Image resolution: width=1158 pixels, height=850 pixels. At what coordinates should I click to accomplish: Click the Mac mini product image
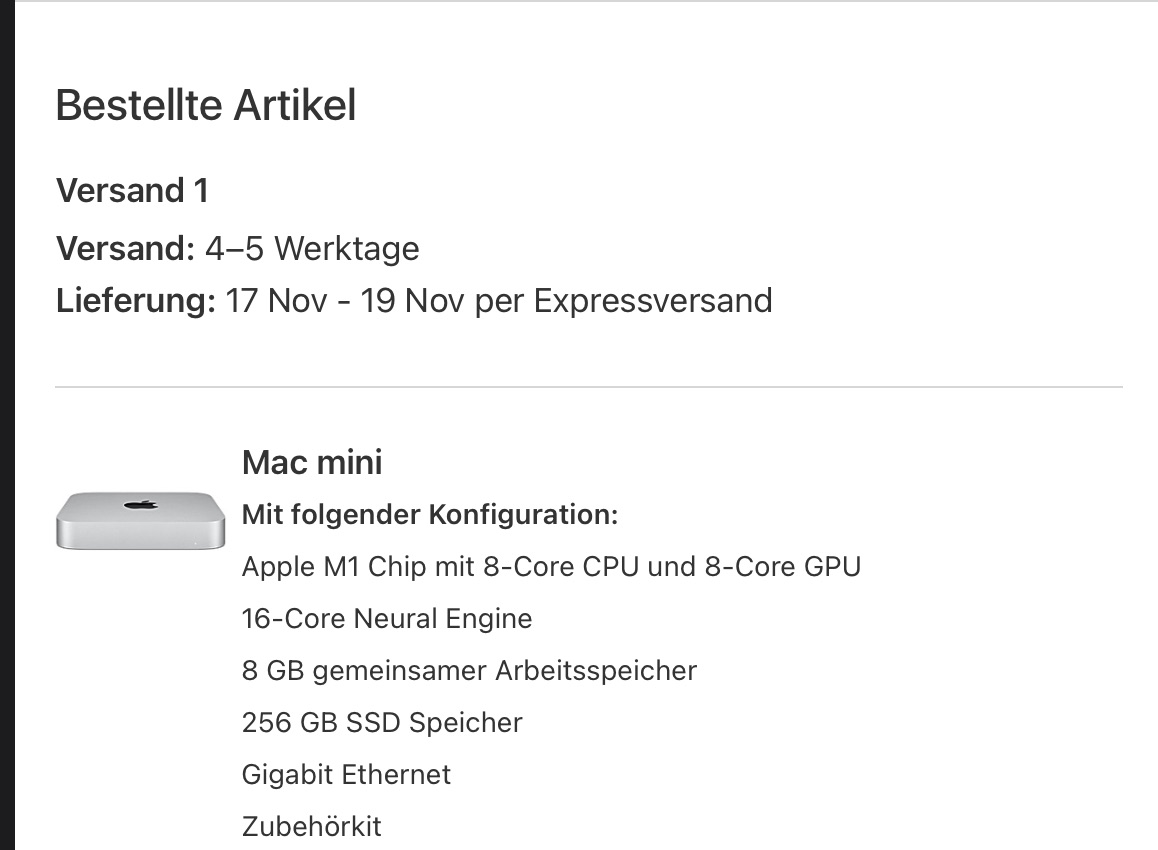click(x=140, y=521)
